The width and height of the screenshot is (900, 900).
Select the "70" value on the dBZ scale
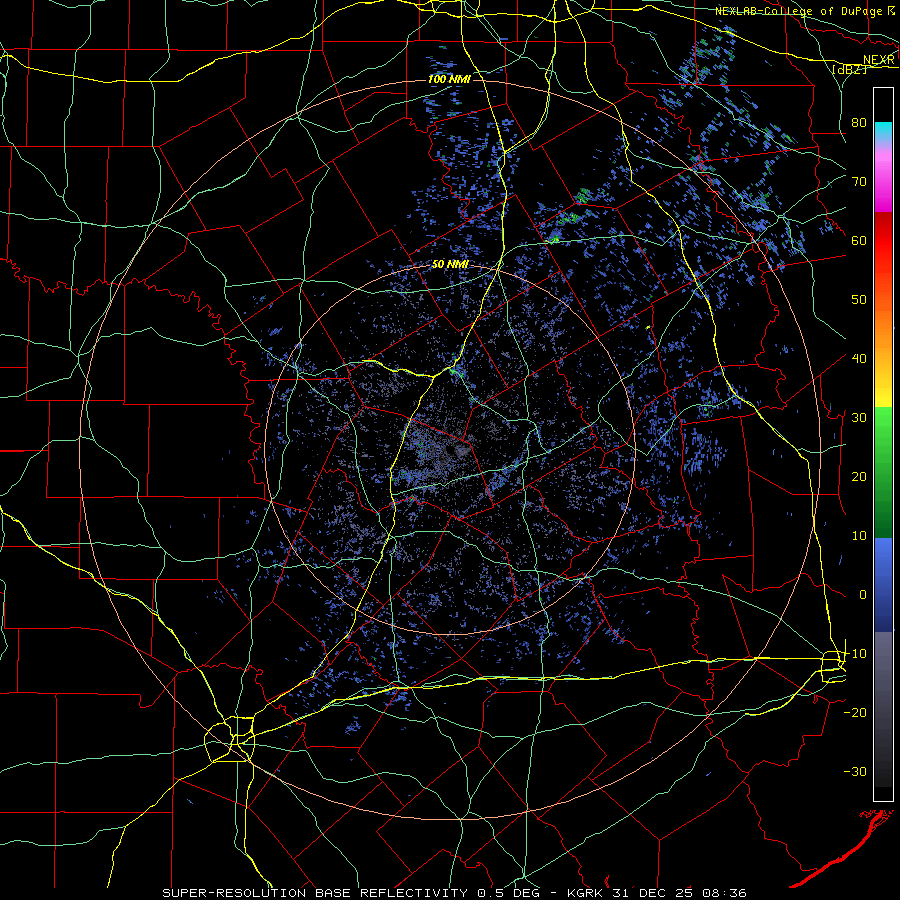point(859,182)
